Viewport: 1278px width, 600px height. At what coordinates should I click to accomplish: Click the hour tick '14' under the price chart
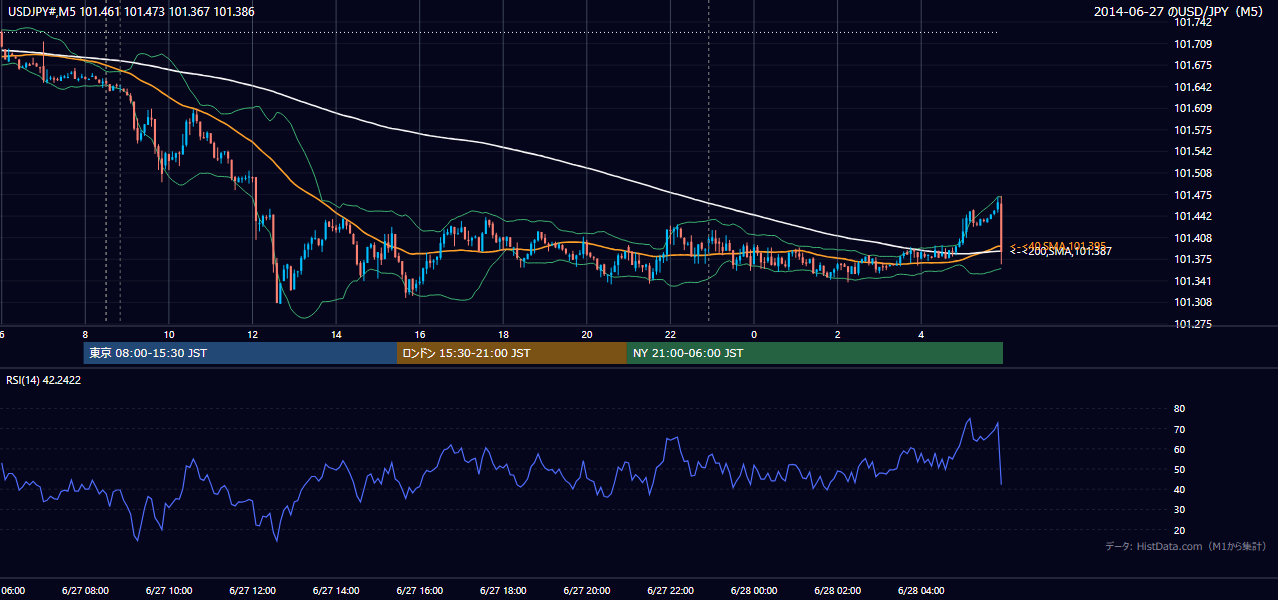pyautogui.click(x=337, y=334)
